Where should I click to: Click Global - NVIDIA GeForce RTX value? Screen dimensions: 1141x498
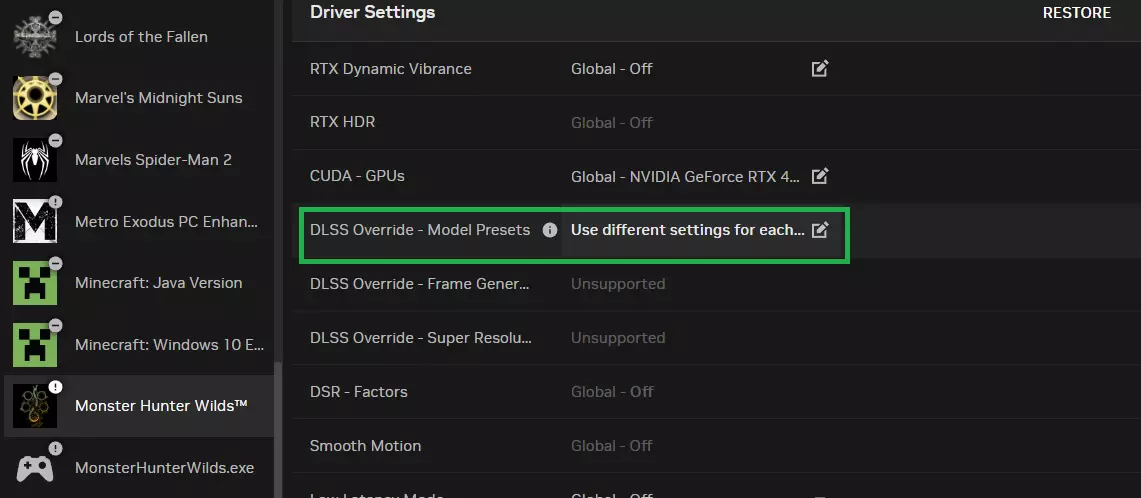(685, 176)
